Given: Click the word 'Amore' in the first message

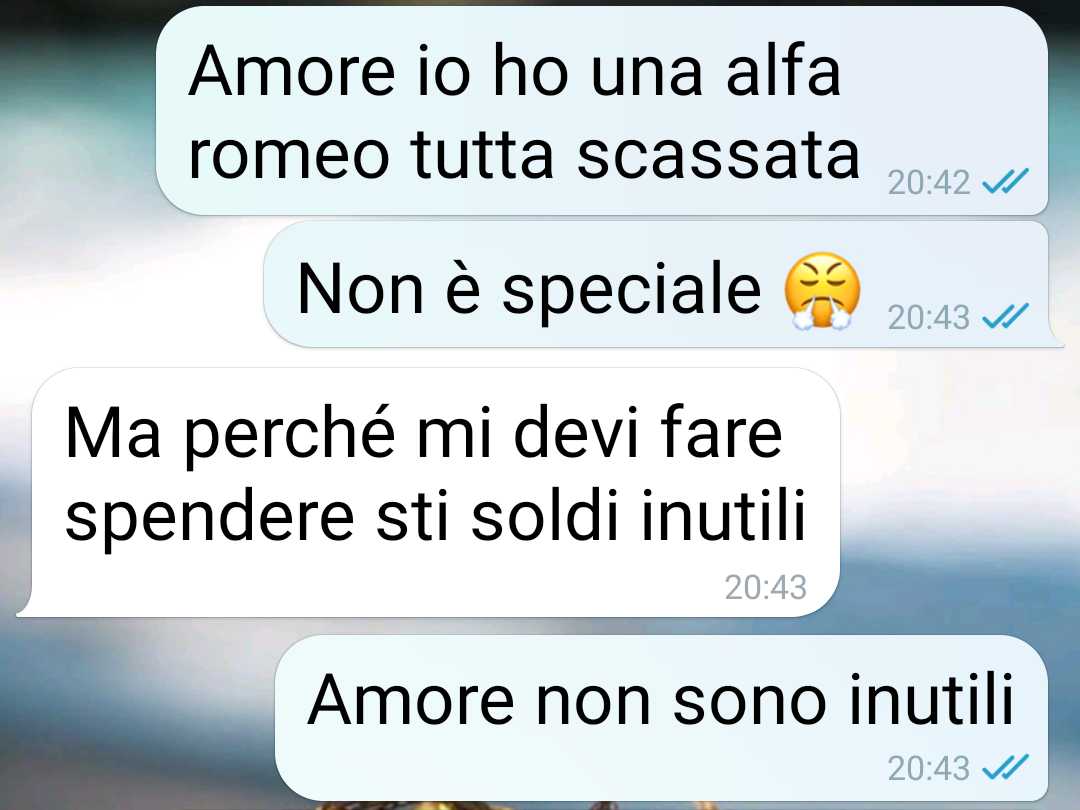Looking at the screenshot, I should (x=292, y=71).
